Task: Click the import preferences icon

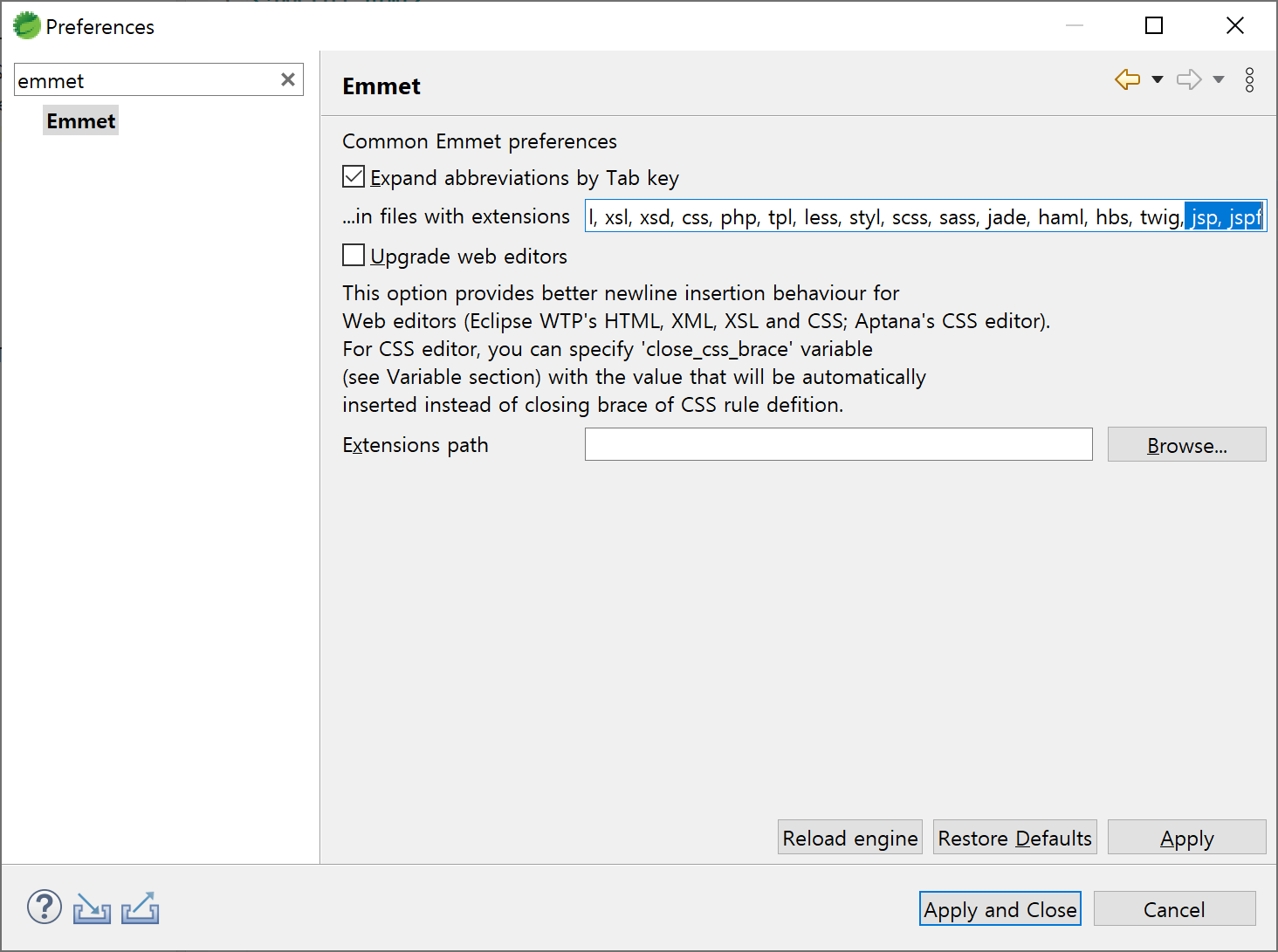Action: 92,908
